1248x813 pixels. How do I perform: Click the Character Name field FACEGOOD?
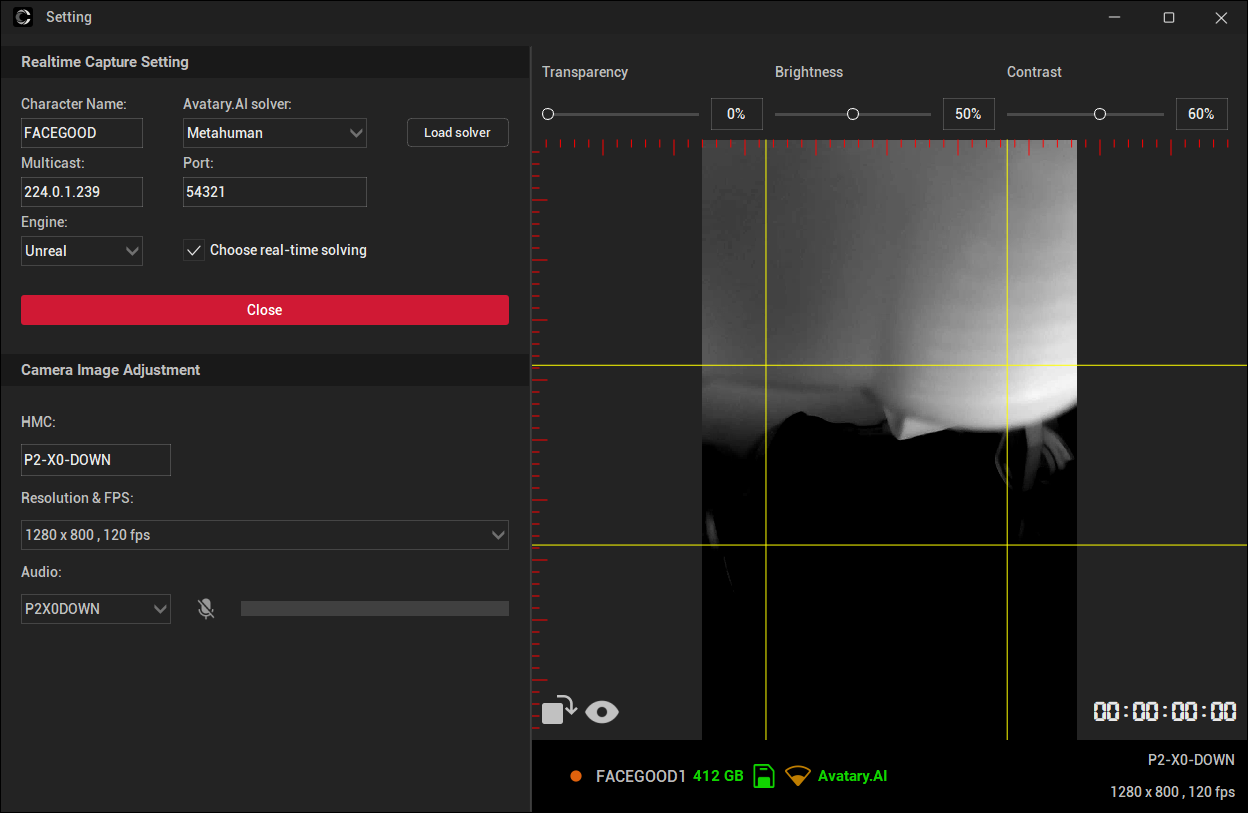(82, 133)
